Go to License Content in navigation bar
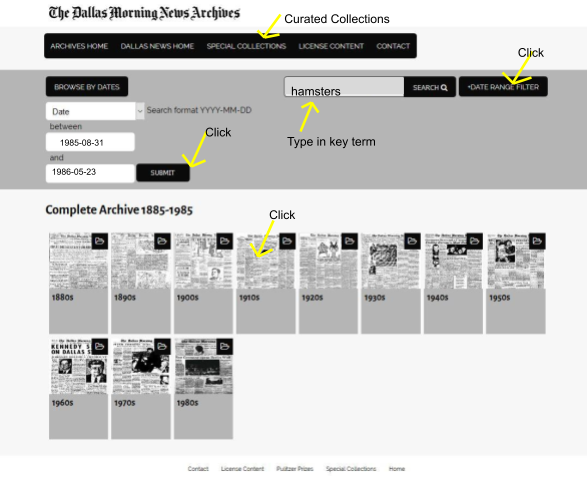Viewport: 587px width, 477px height. pos(331,46)
